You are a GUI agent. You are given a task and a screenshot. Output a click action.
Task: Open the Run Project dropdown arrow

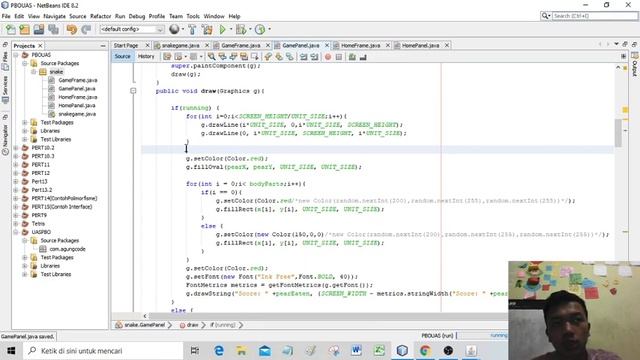[x=231, y=29]
